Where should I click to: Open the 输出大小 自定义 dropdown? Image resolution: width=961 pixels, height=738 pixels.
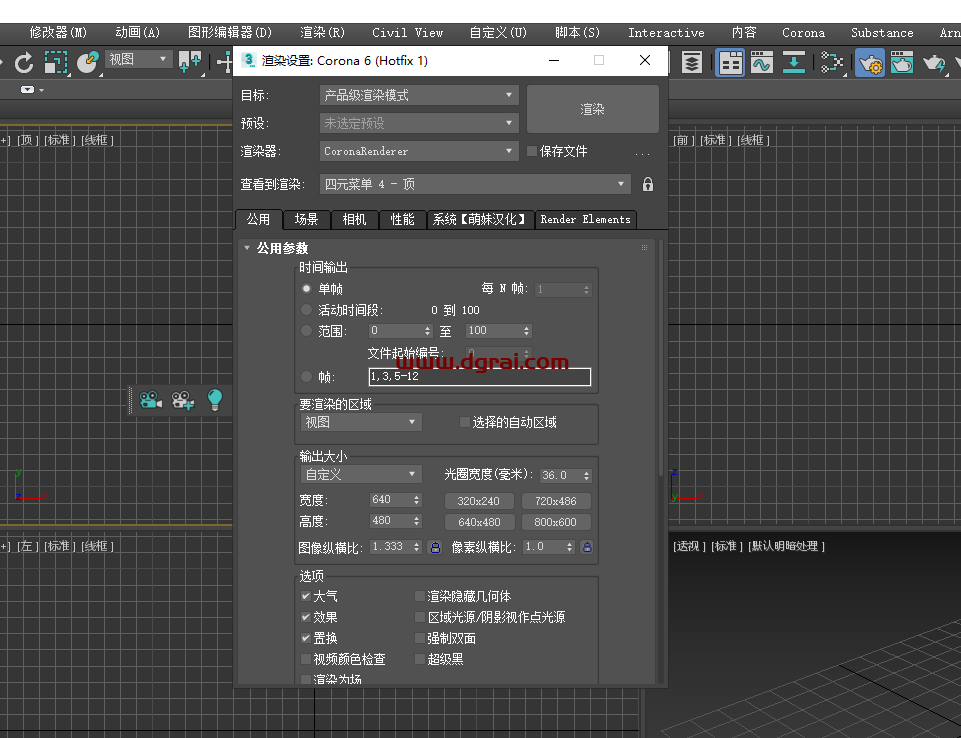(361, 474)
